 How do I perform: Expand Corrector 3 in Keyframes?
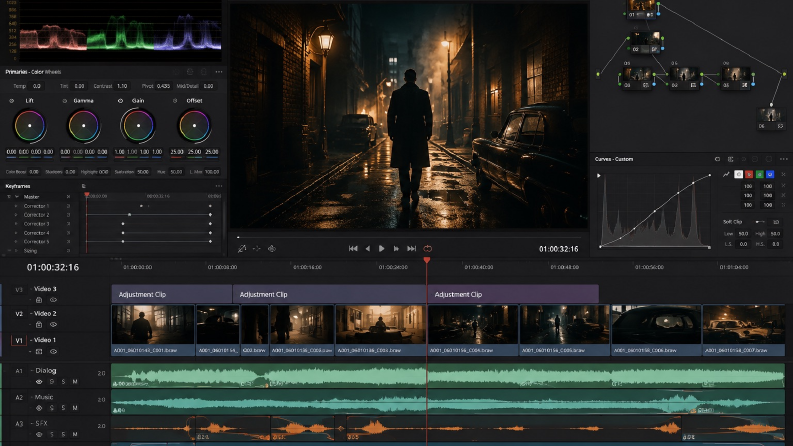click(x=16, y=224)
